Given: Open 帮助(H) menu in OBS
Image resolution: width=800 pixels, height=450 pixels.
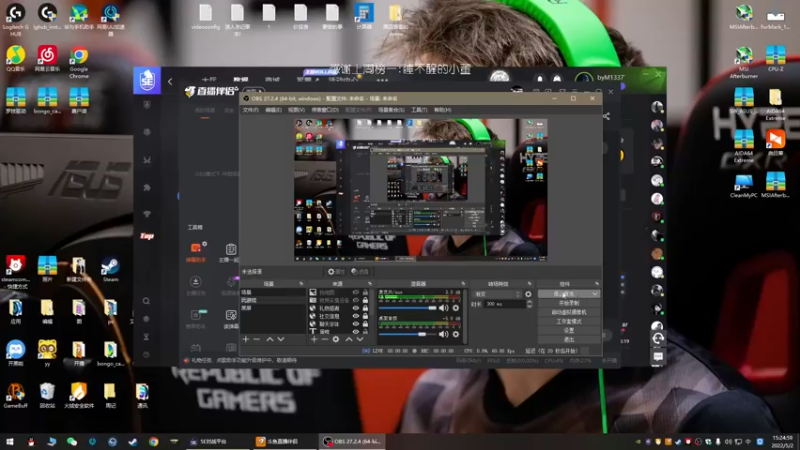Looking at the screenshot, I should coord(442,110).
